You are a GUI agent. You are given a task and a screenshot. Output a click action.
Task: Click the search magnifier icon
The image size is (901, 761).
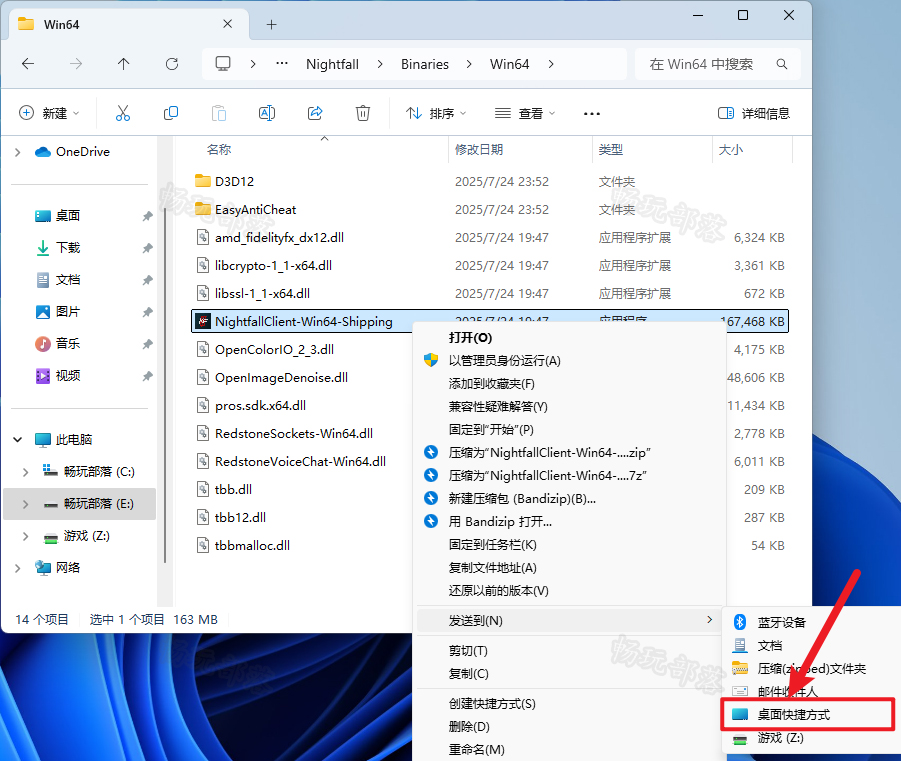(x=781, y=64)
